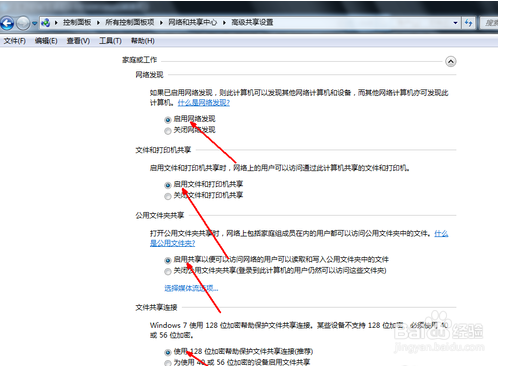Open 什么是公用文件夹? help link
515x366 pixels.
click(172, 243)
